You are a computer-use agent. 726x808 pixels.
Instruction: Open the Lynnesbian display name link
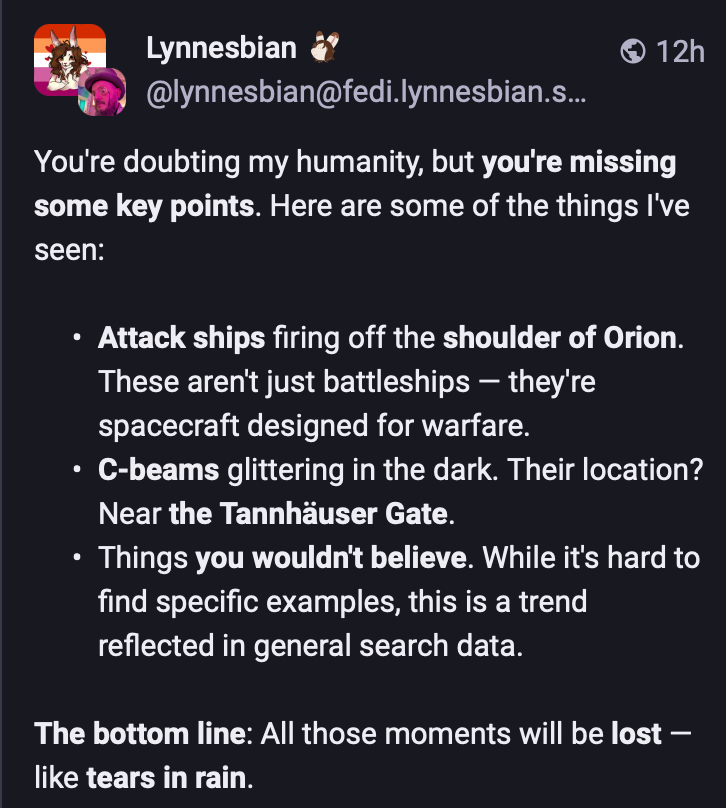(221, 48)
